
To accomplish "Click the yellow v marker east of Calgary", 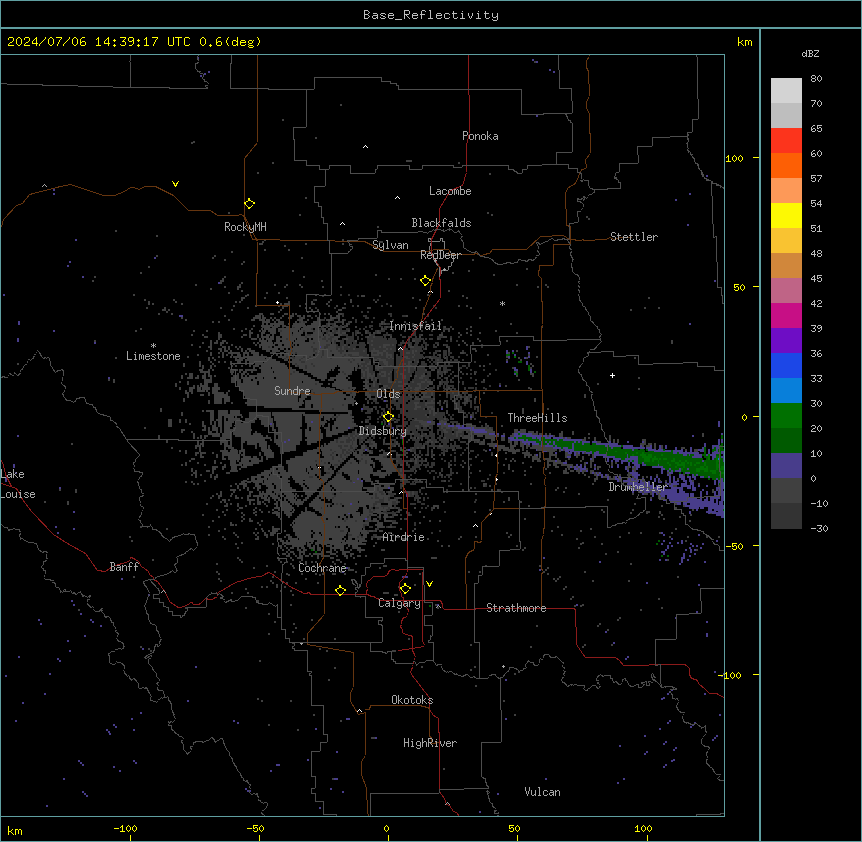I will click(429, 584).
